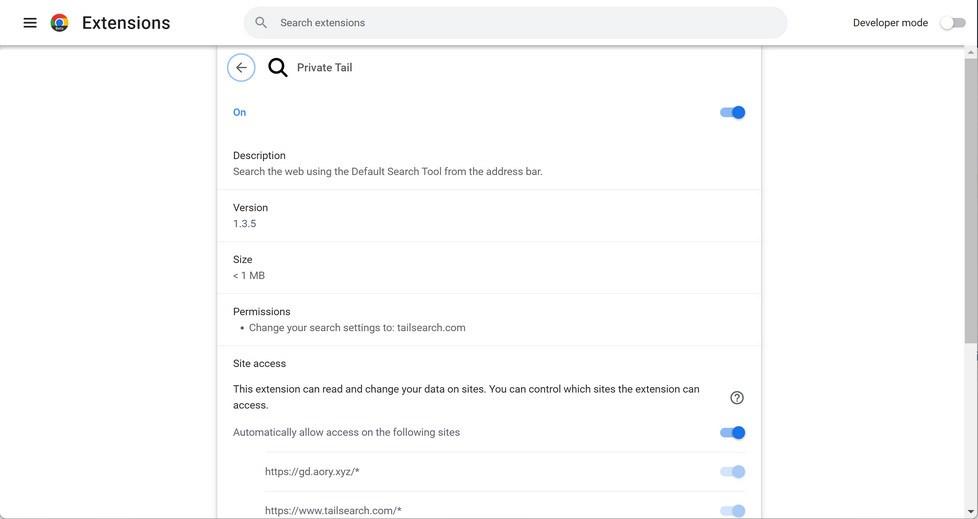The image size is (978, 519).
Task: Click the description text about Default Search Tool
Action: coord(388,171)
